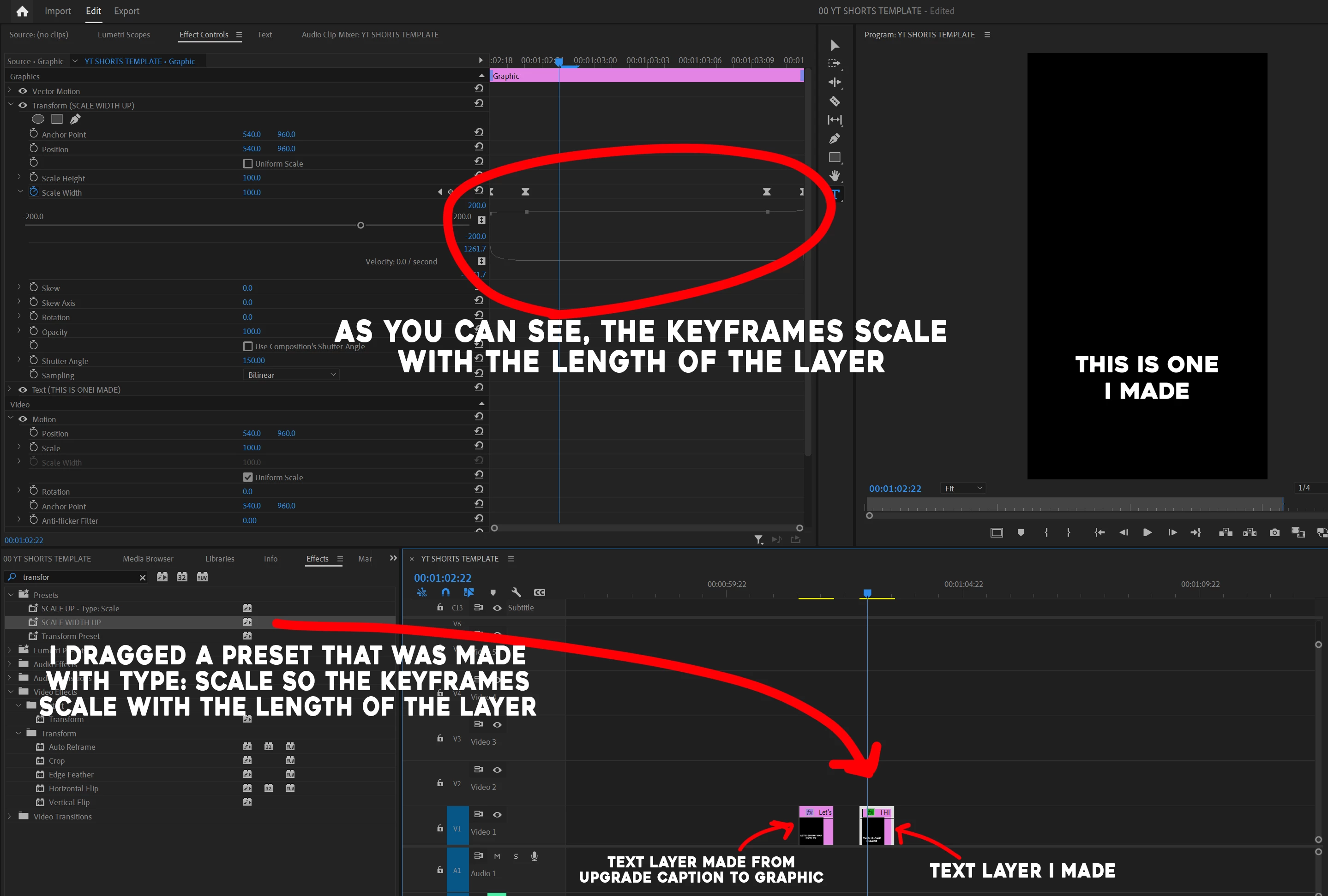Select the SCALE WIDTH UP preset

pos(71,622)
